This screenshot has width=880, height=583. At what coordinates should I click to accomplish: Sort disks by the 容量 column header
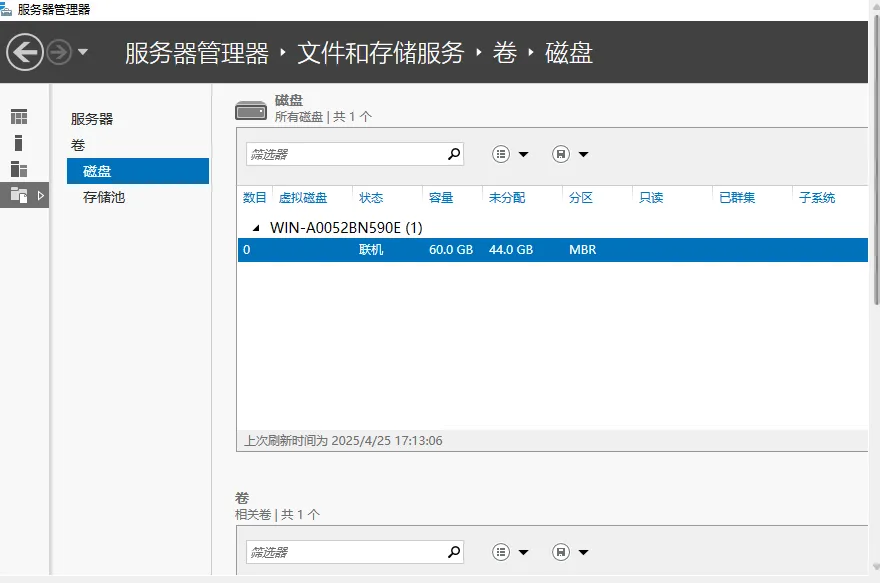441,198
